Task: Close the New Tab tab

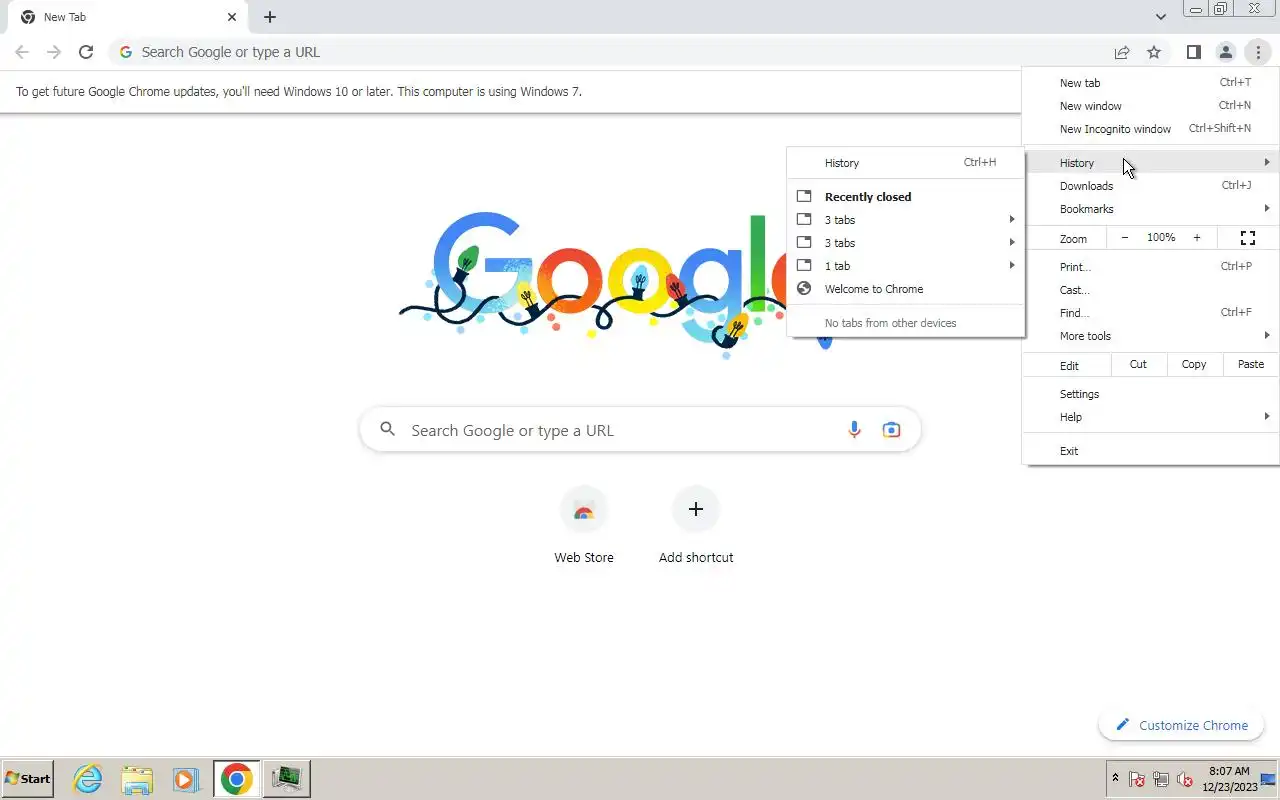Action: [232, 17]
